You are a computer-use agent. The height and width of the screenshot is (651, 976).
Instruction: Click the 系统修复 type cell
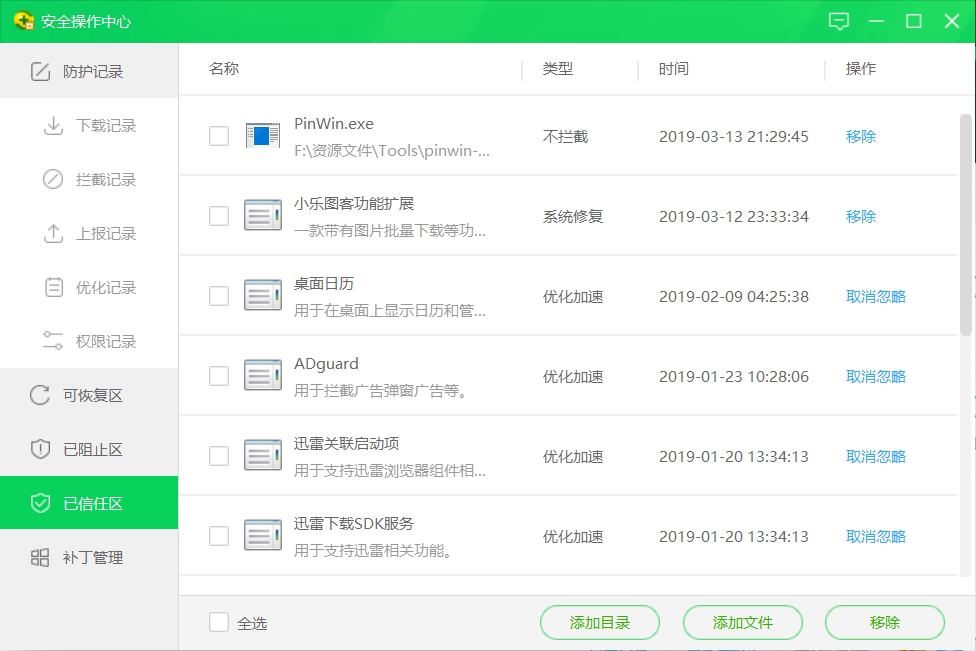[x=573, y=217]
